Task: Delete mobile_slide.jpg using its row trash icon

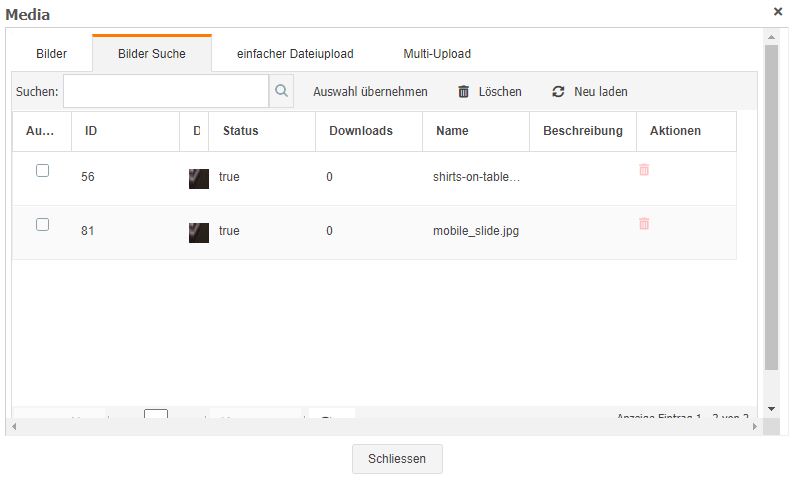Action: (644, 224)
